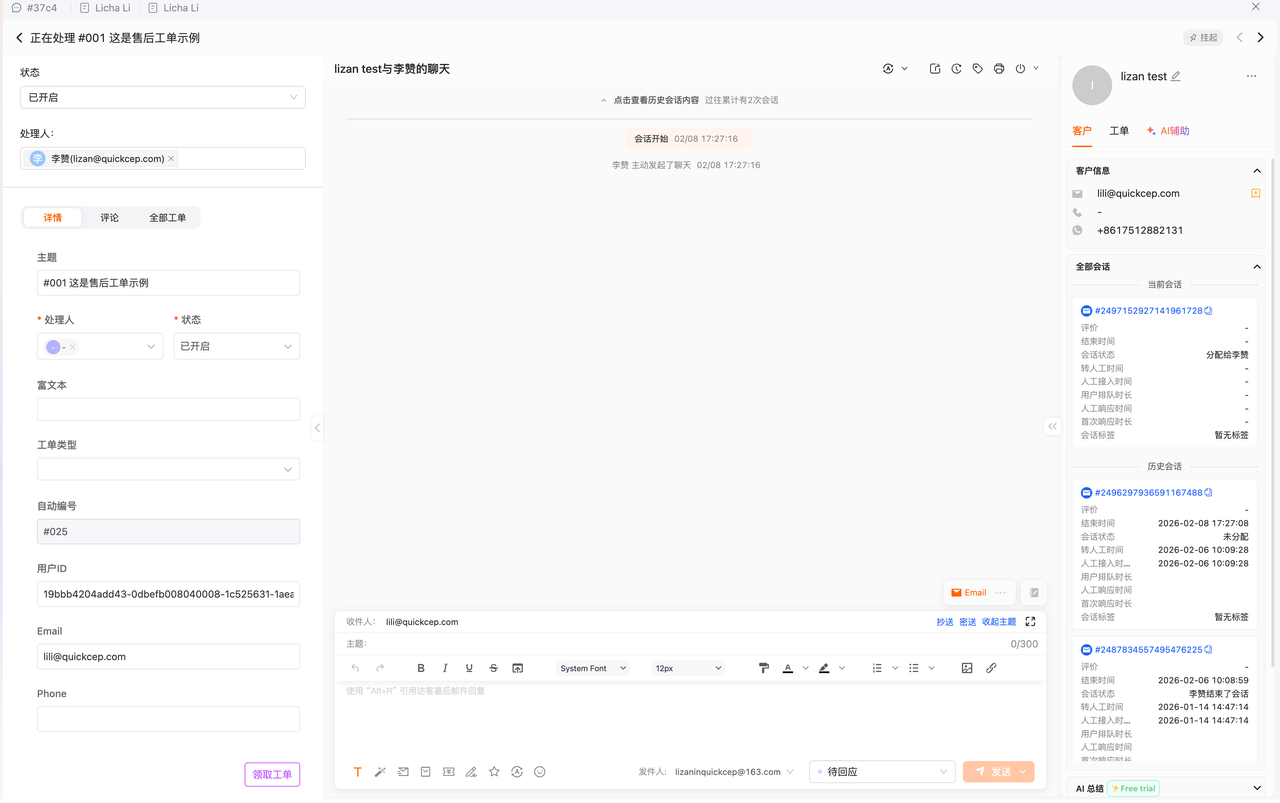Viewport: 1280px width, 803px height.
Task: Select the 评论 tab
Action: pos(110,217)
